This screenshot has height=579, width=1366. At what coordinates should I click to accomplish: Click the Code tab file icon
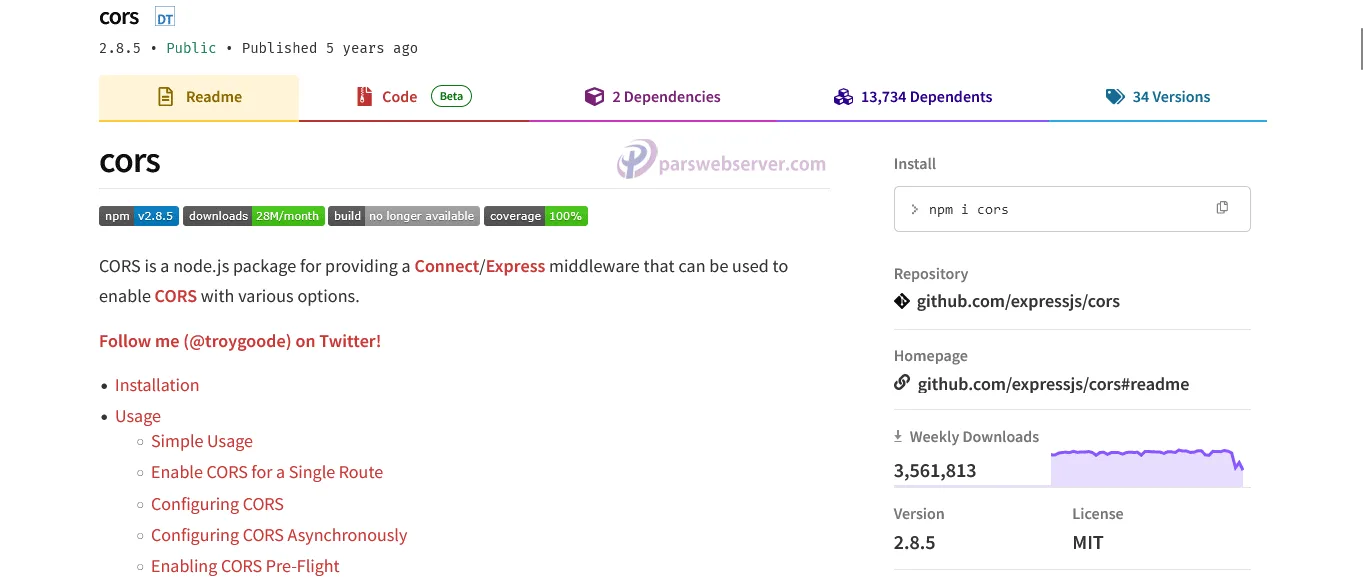pos(362,96)
